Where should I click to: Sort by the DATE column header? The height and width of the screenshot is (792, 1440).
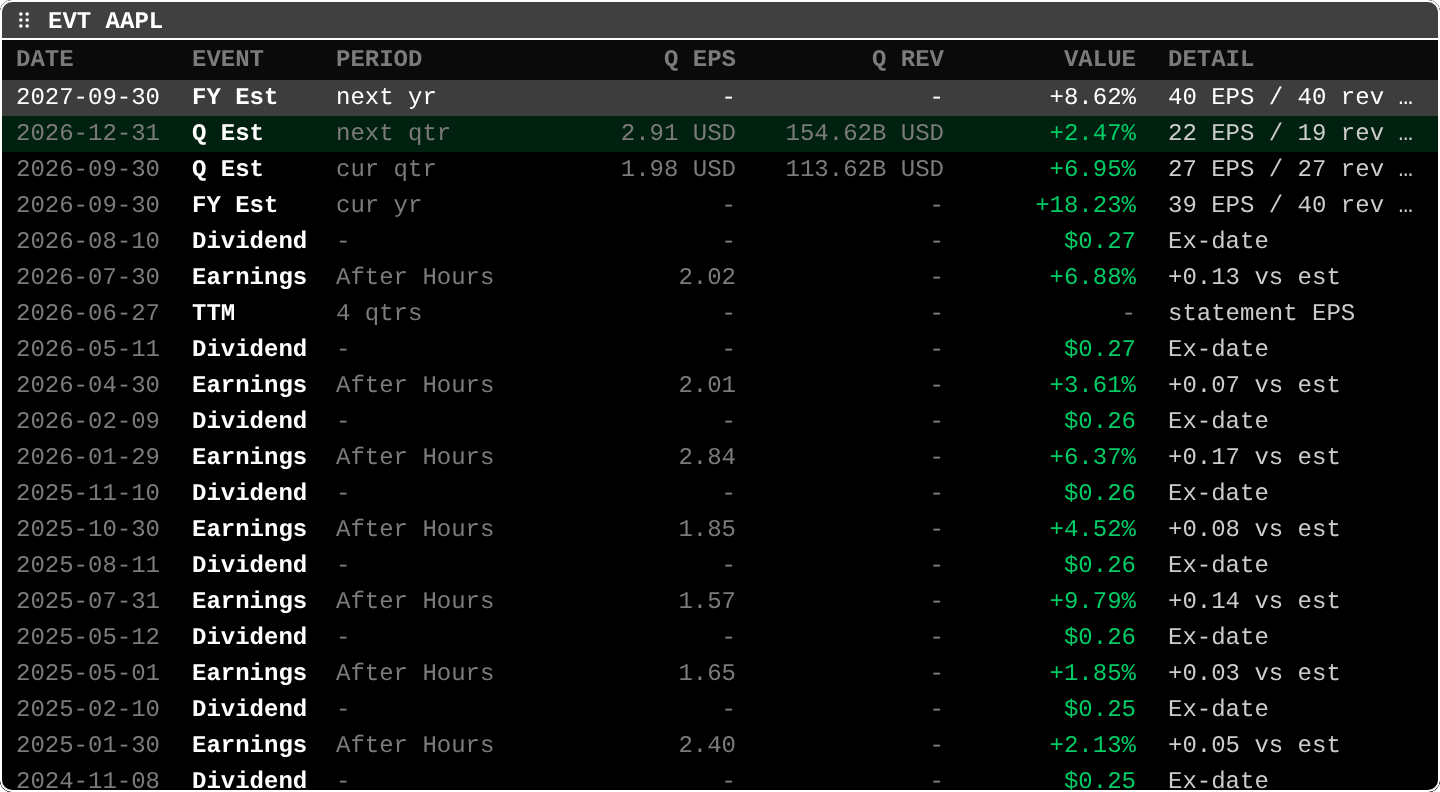click(45, 59)
